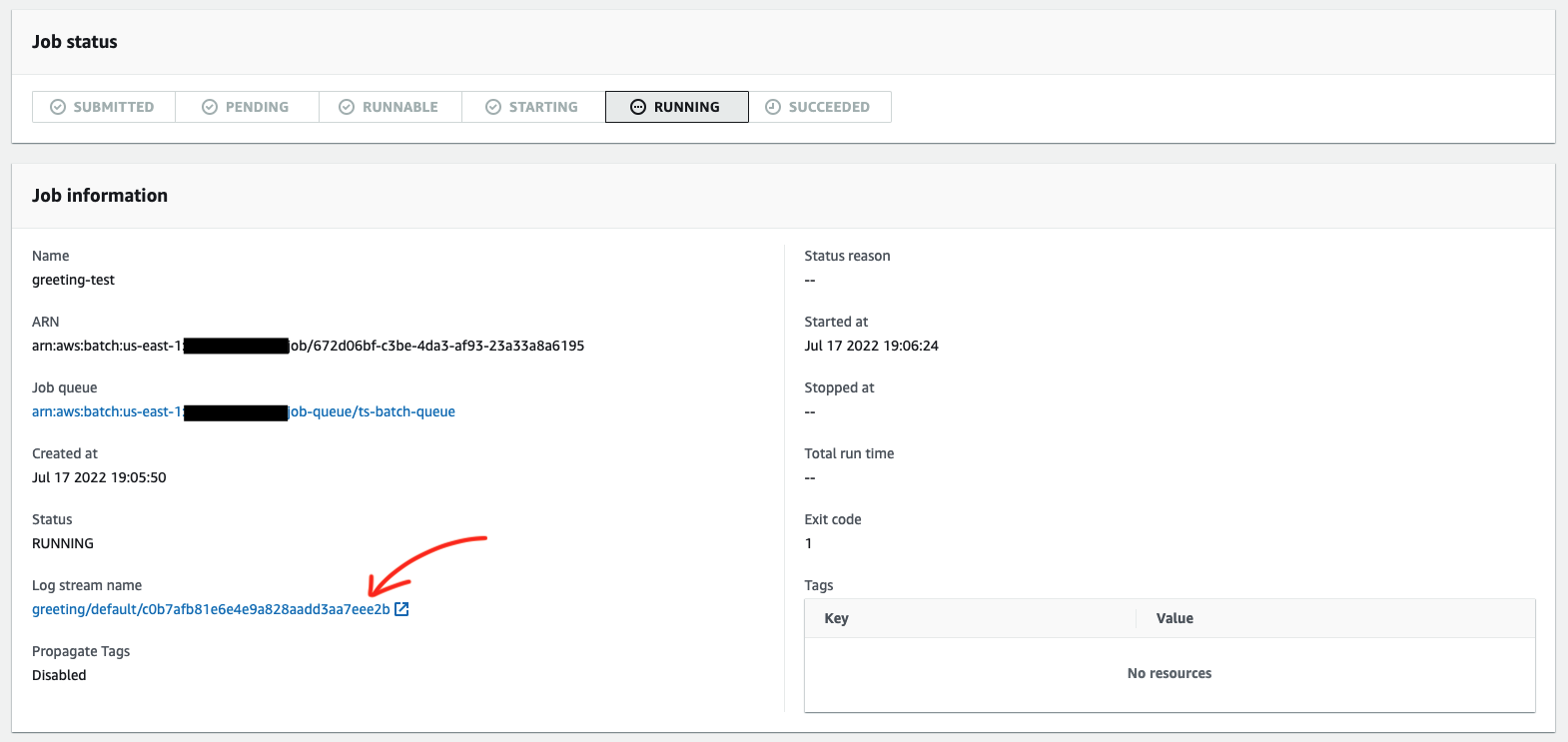Select the RUNNING status step

pos(677,107)
